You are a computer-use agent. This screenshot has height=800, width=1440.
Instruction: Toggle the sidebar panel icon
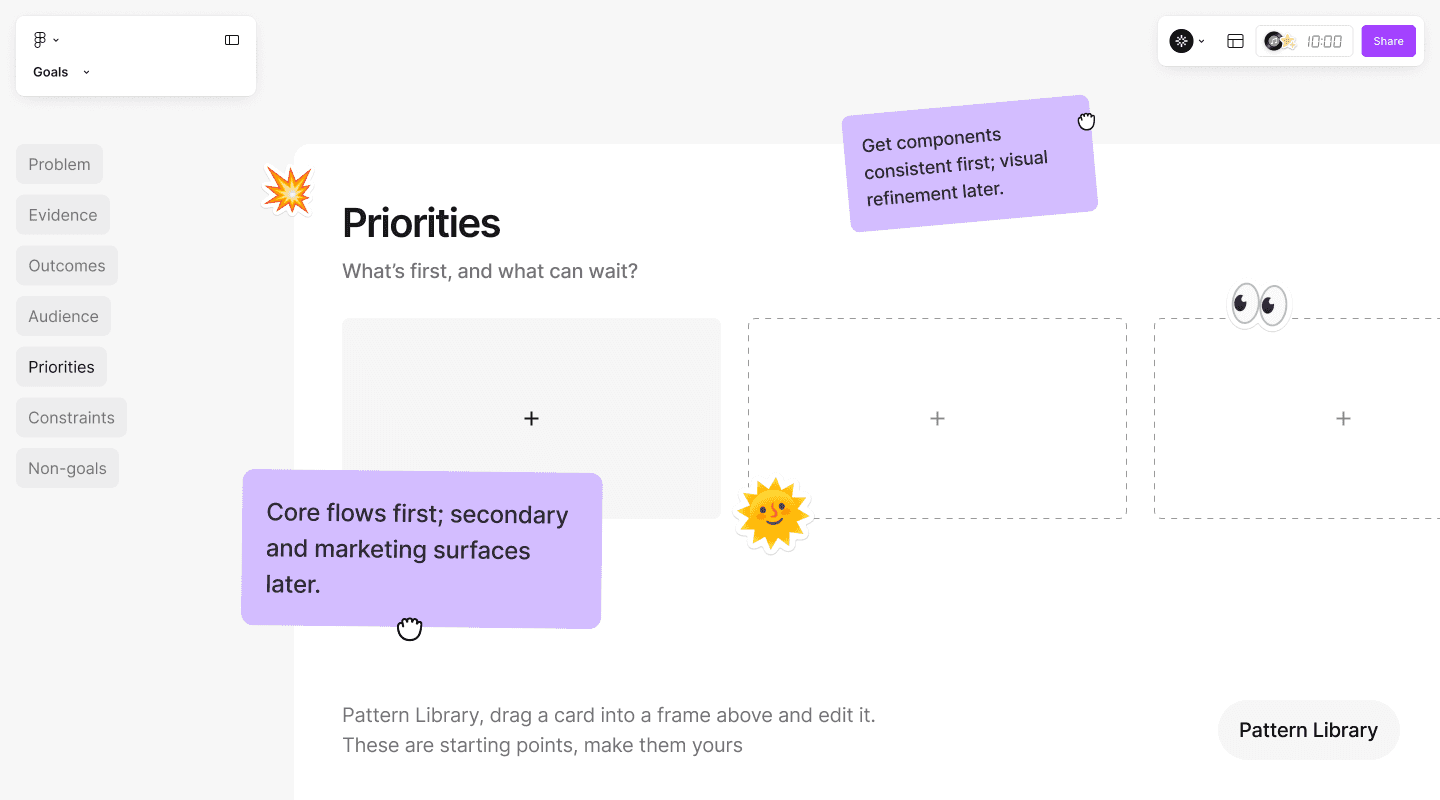[x=232, y=40]
